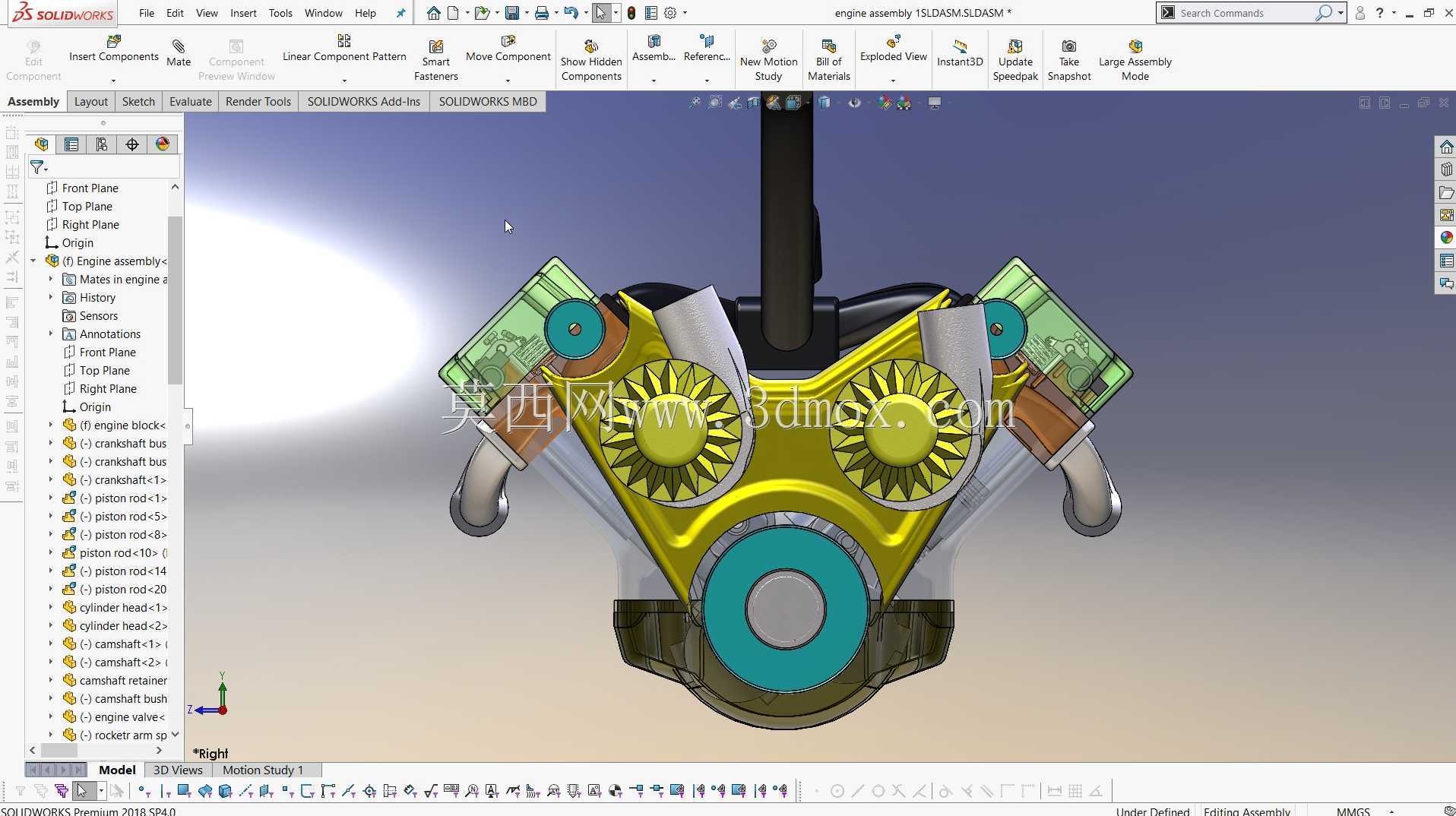
Task: Click the MMGS units button
Action: [1353, 811]
